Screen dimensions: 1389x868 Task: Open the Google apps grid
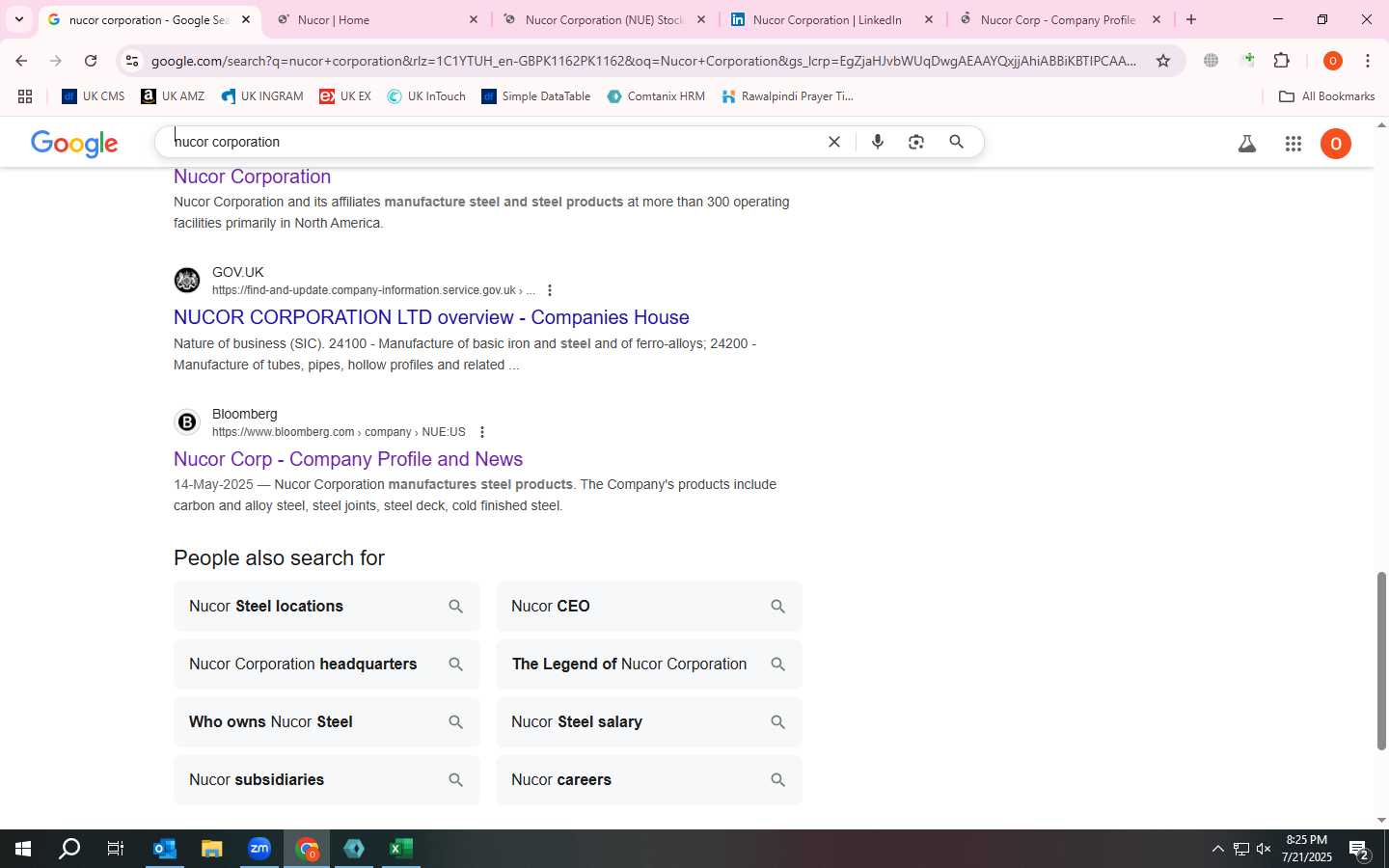coord(1294,144)
